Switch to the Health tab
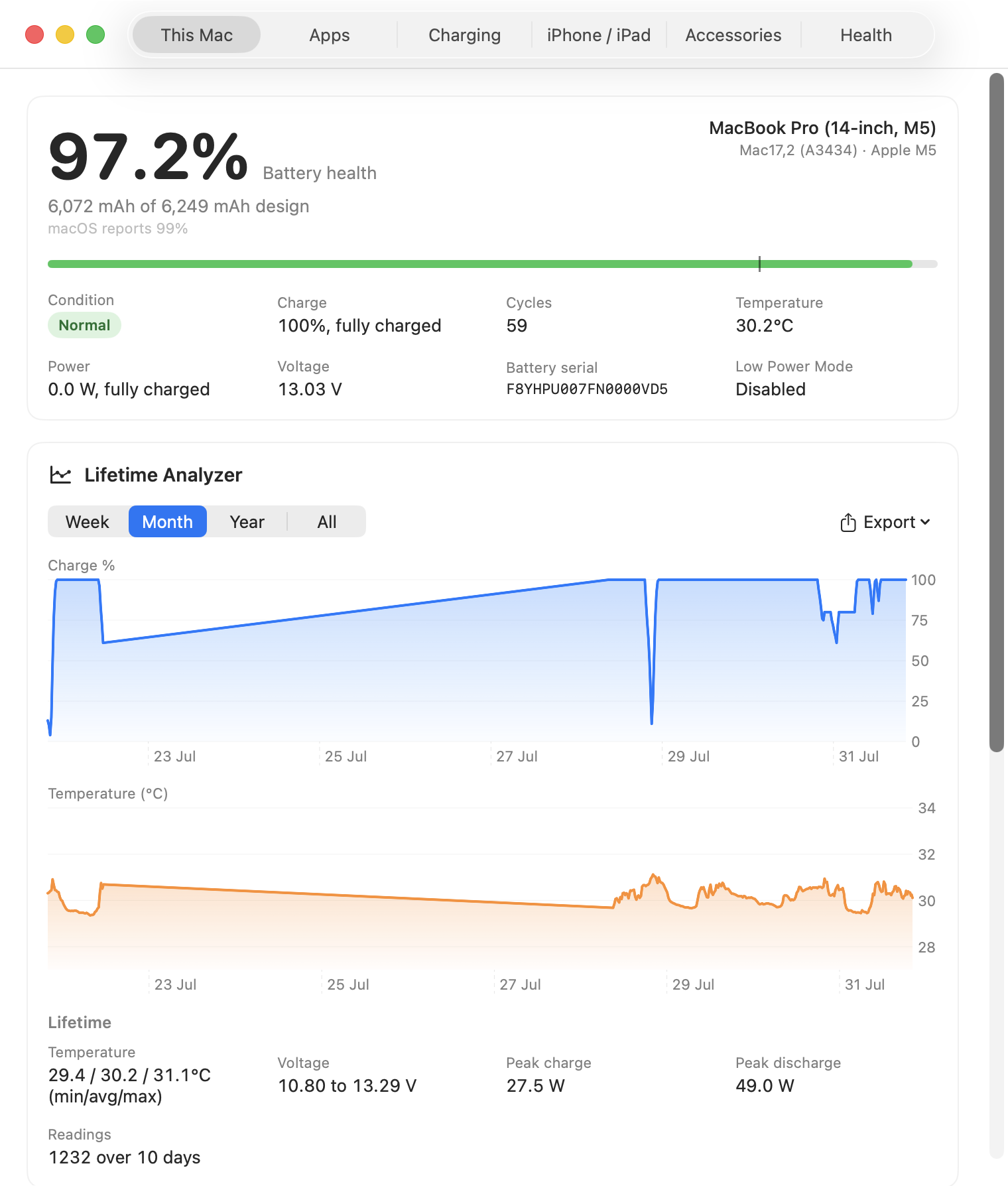The image size is (1008, 1186). click(866, 35)
